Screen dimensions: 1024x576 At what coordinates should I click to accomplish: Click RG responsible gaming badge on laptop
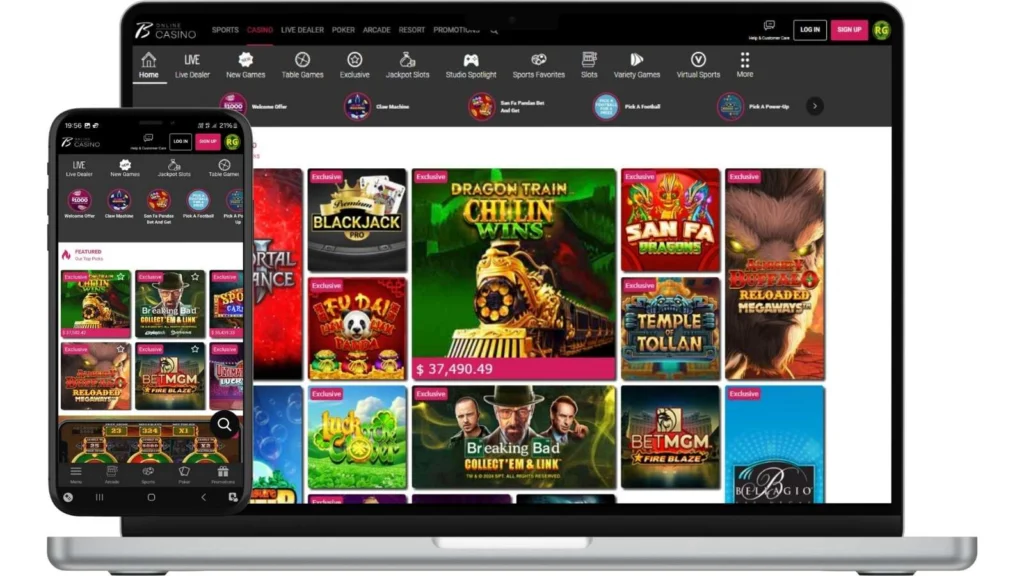[x=881, y=29]
